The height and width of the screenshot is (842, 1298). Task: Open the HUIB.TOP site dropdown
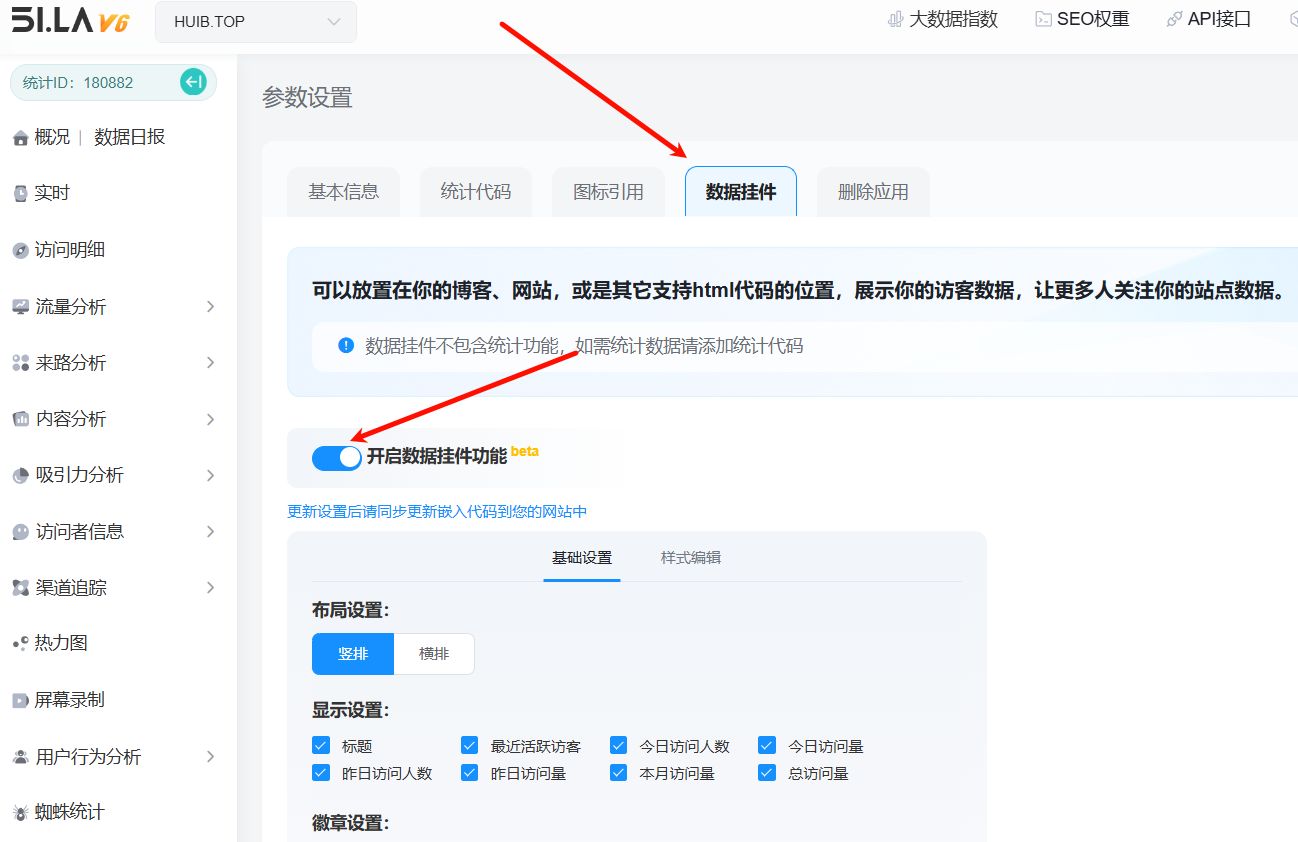256,22
